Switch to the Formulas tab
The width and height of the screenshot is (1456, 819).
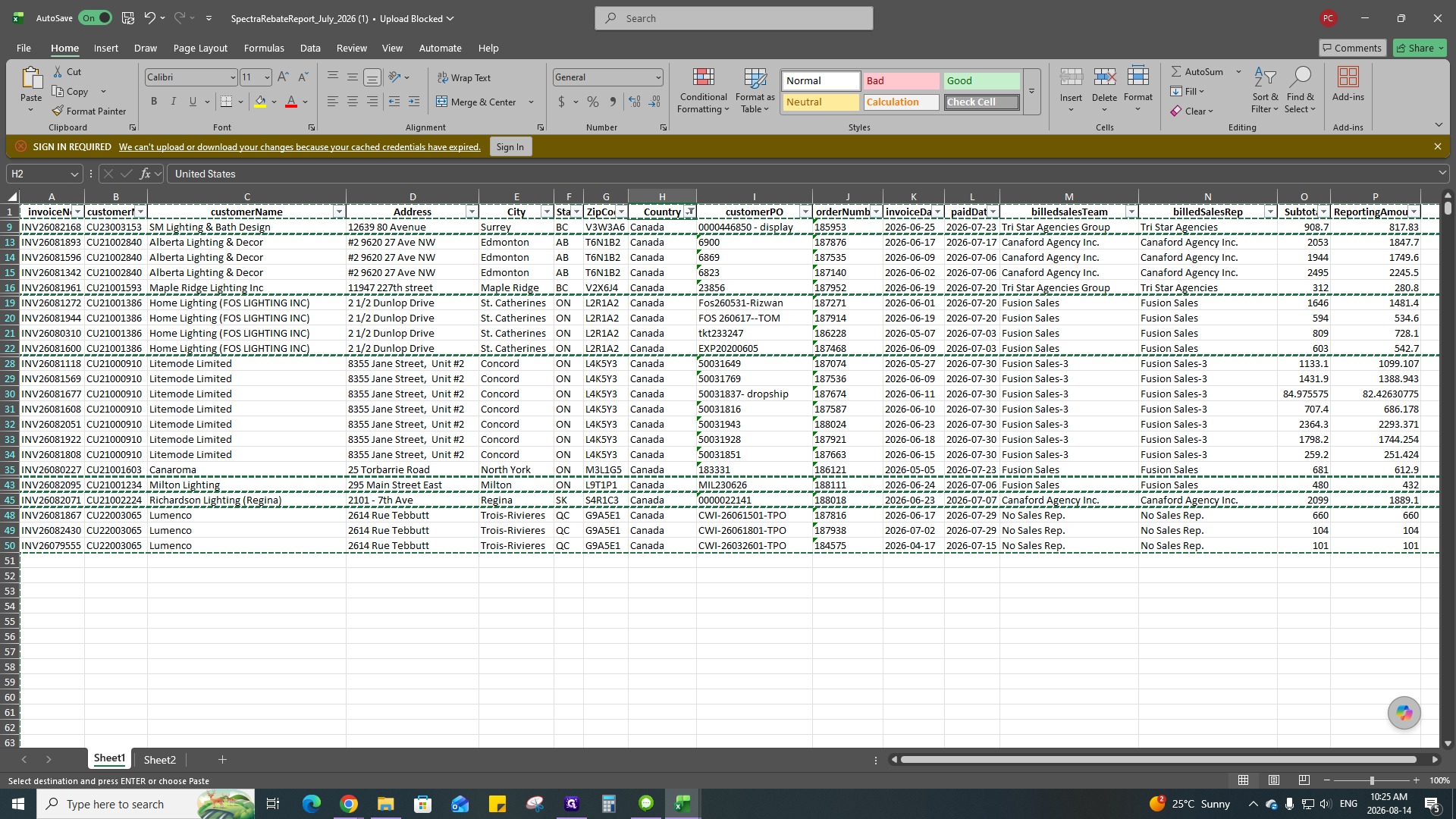264,48
